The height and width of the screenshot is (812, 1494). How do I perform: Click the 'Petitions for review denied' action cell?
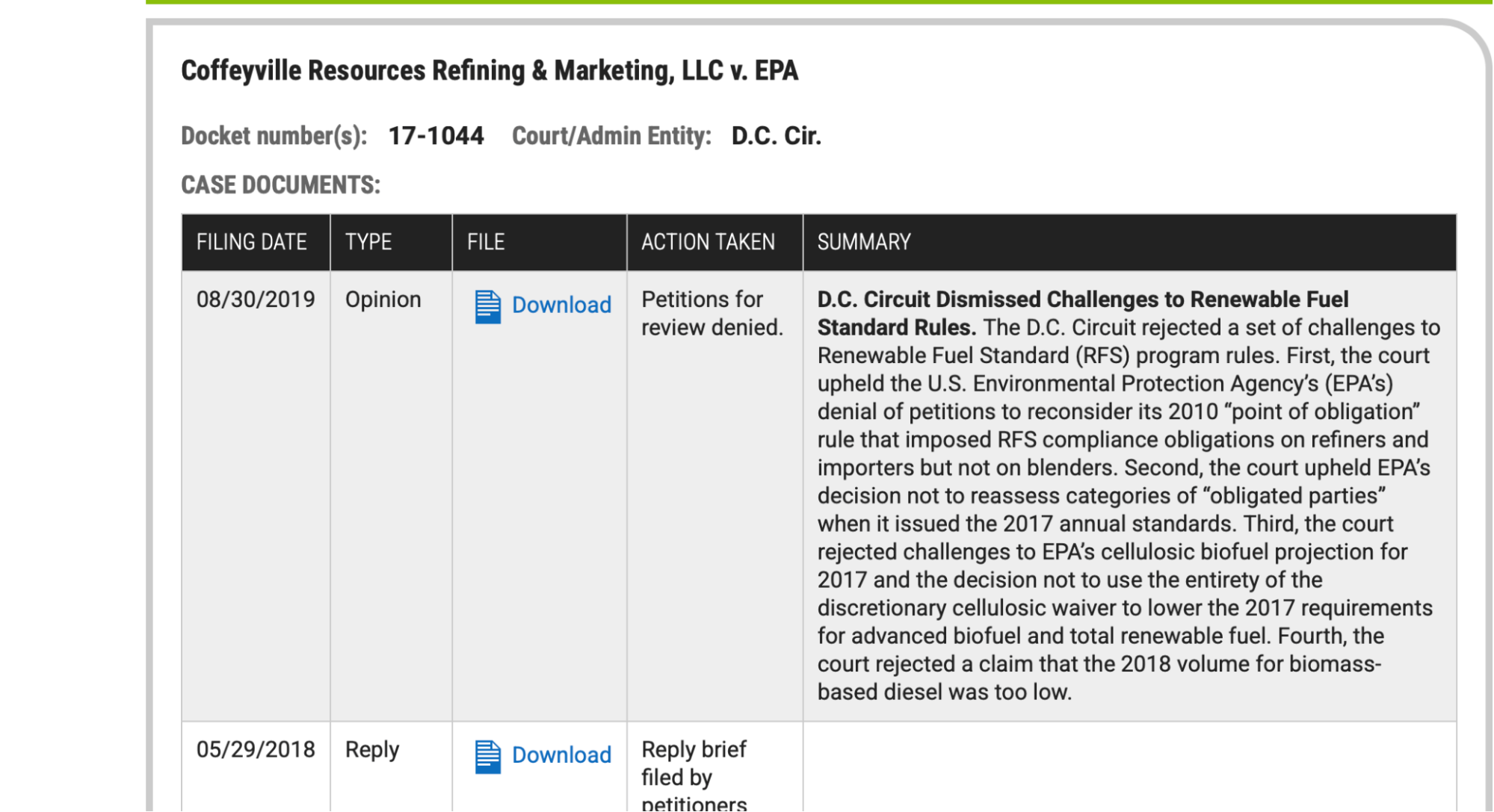click(x=711, y=313)
